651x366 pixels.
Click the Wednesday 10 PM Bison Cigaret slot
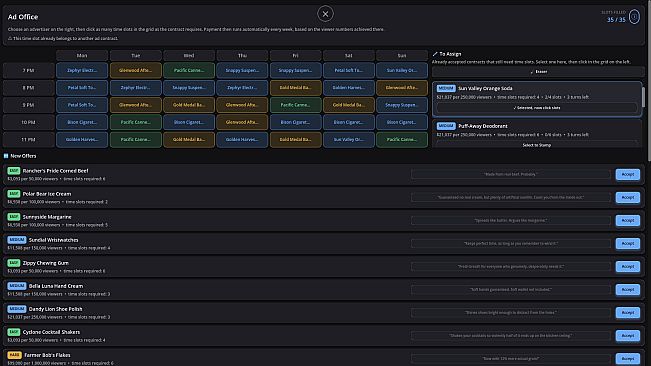coord(189,122)
